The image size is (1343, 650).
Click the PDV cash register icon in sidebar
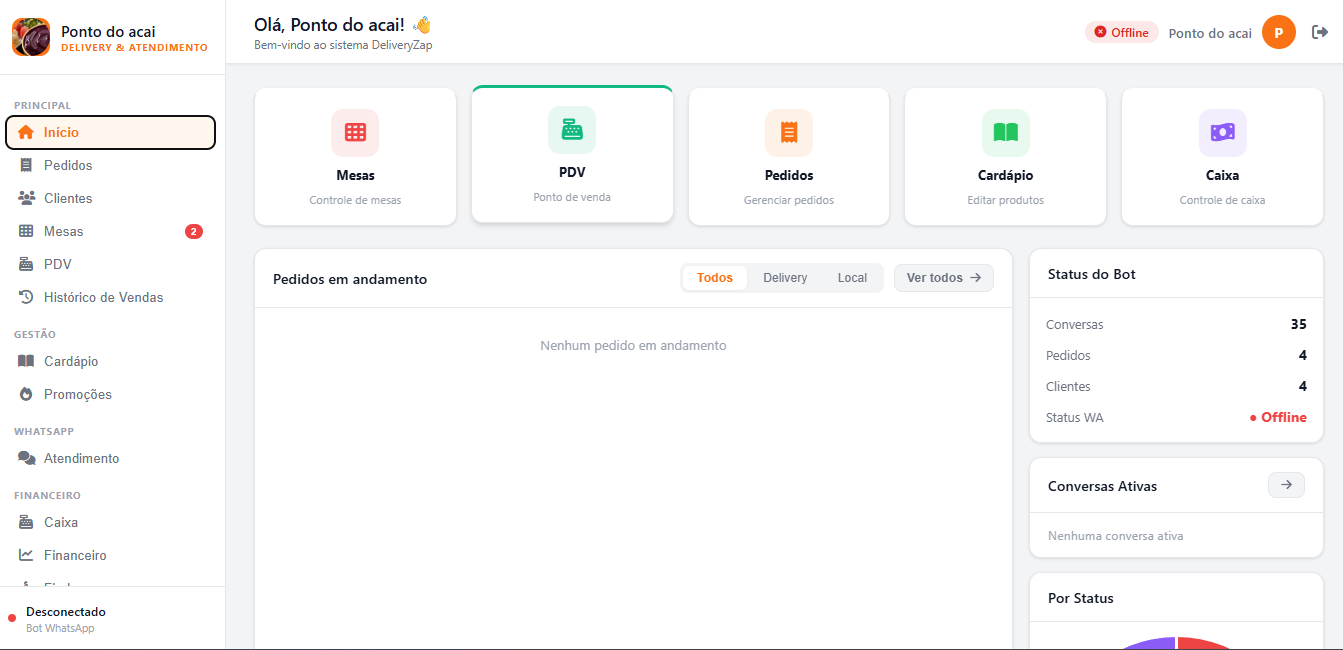pos(26,264)
